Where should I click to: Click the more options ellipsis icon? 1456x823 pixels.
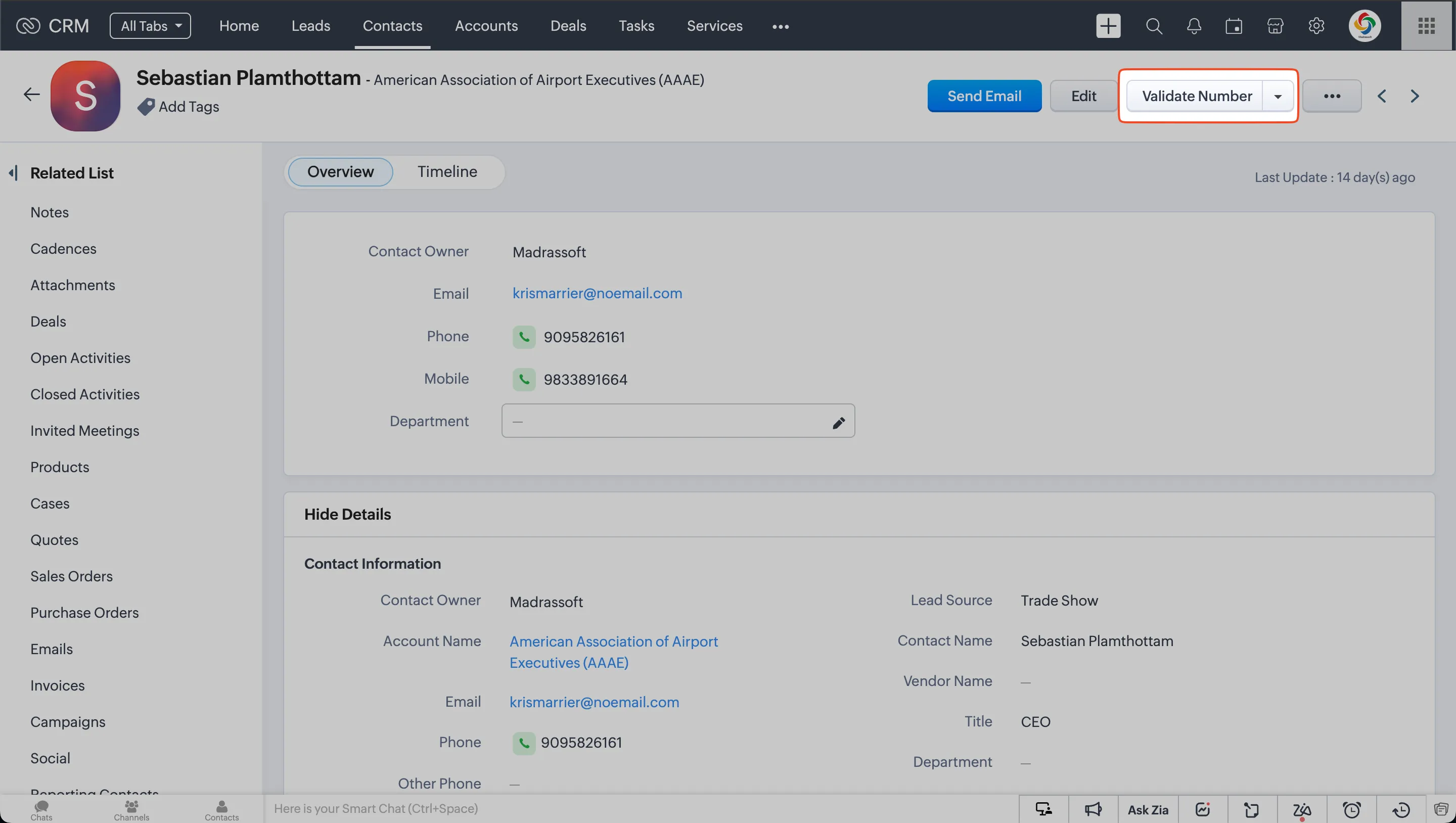coord(1332,95)
